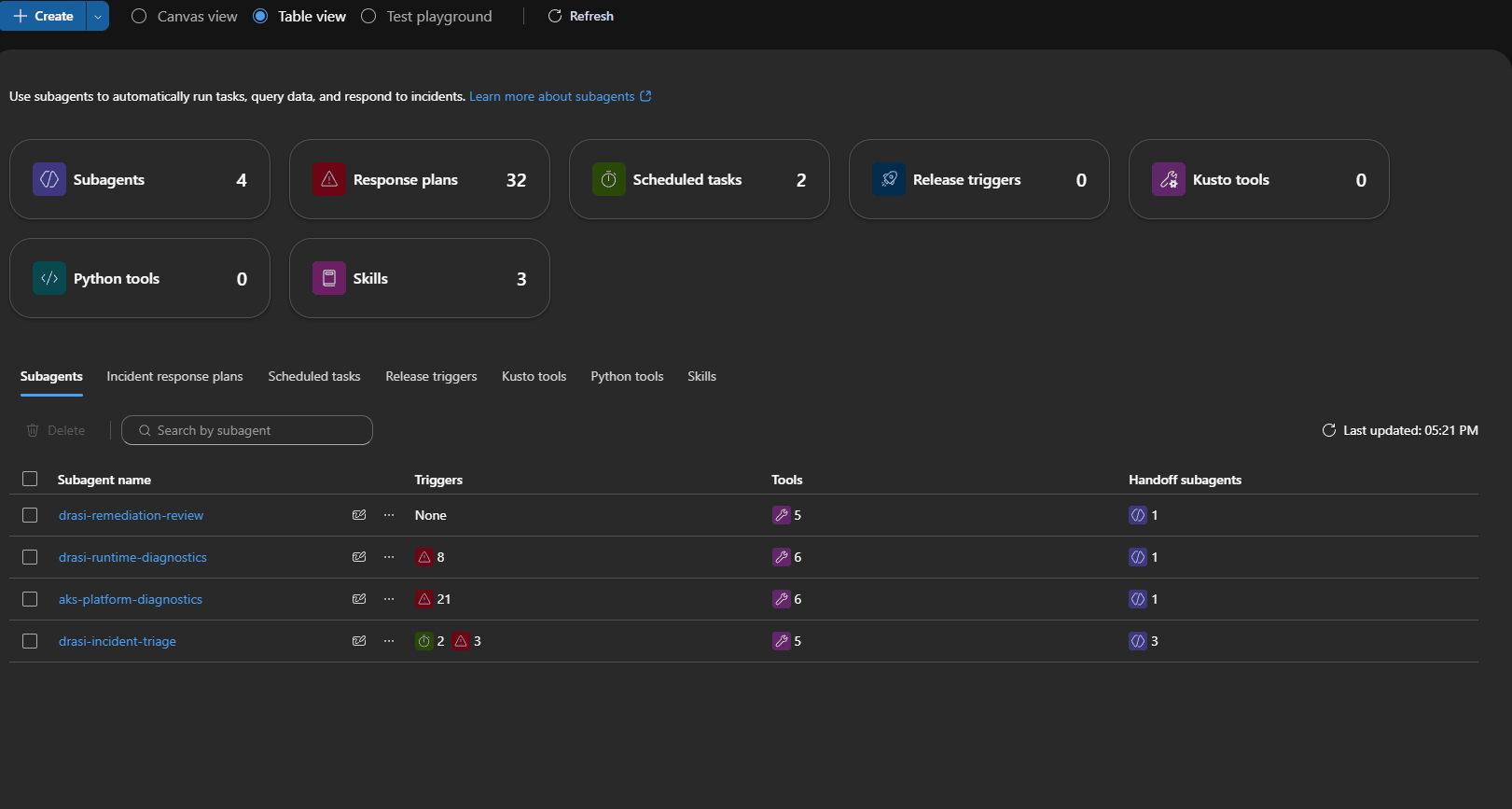Tick the checkbox for aks-platform-diagnostics
Viewport: 1512px width, 809px height.
coord(30,599)
